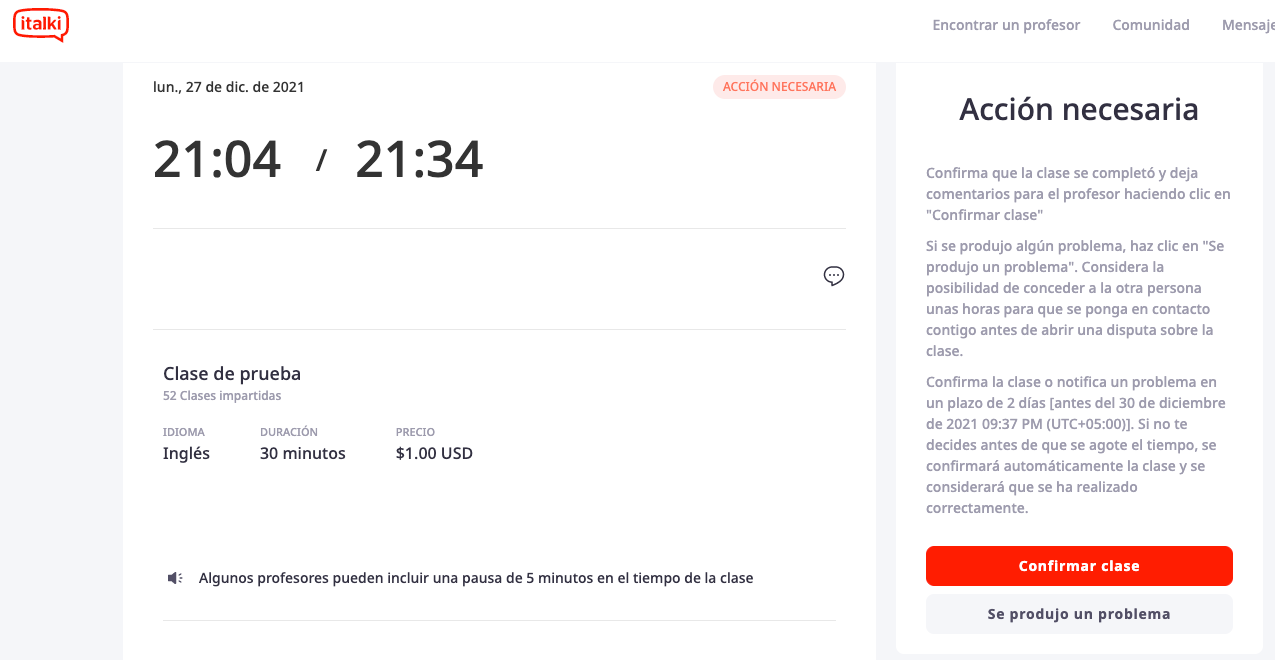The height and width of the screenshot is (660, 1275).
Task: Click the 30 minutos duration value
Action: pos(303,454)
